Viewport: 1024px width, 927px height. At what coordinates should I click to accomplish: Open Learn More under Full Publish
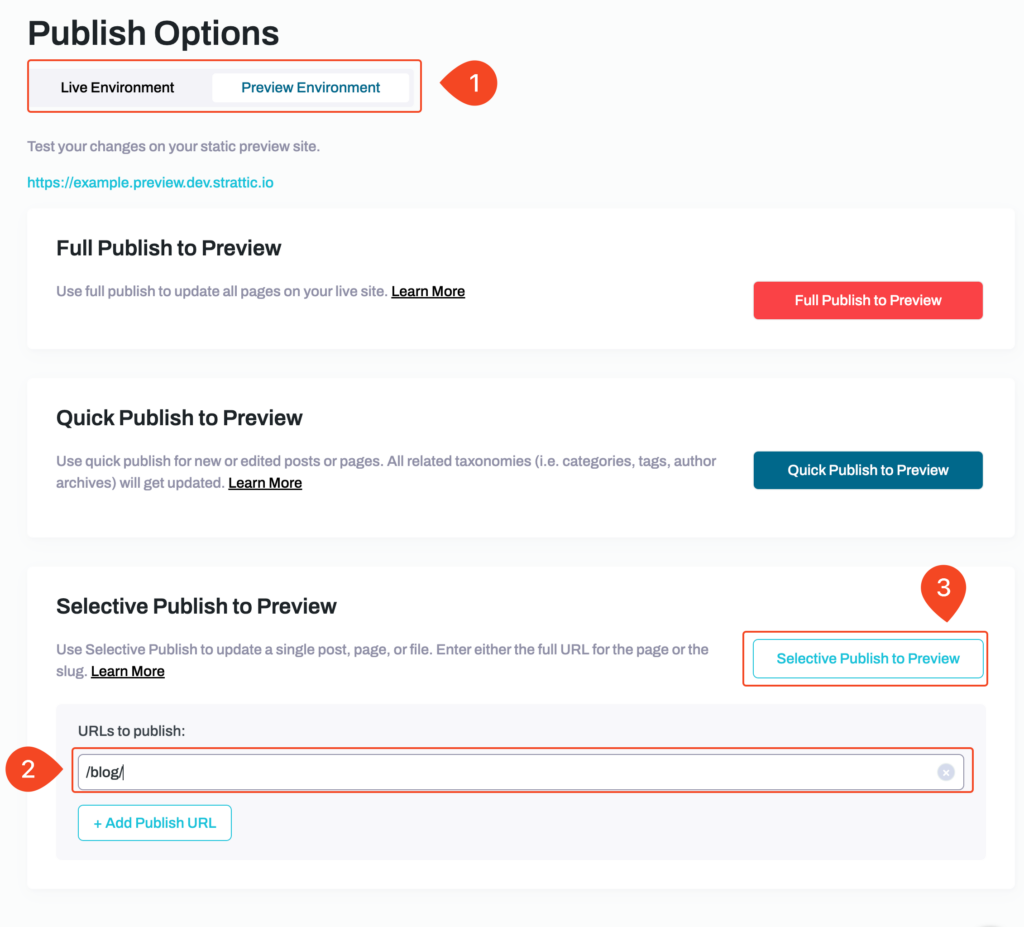428,291
